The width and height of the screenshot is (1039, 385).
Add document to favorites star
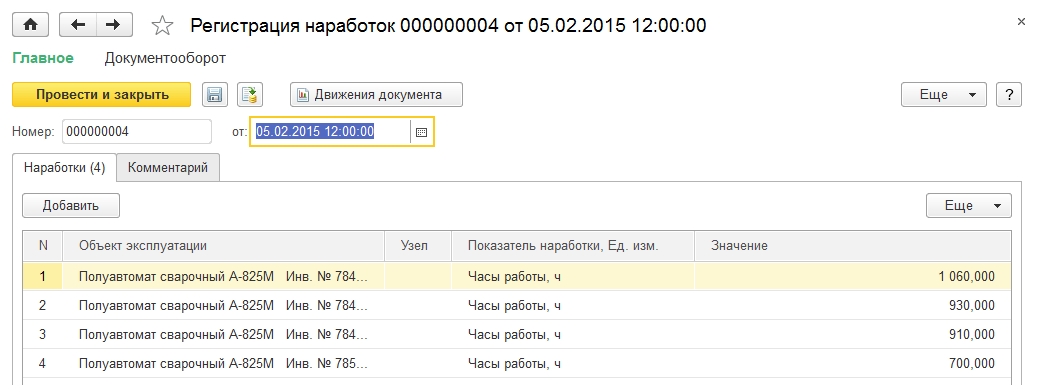pyautogui.click(x=162, y=26)
